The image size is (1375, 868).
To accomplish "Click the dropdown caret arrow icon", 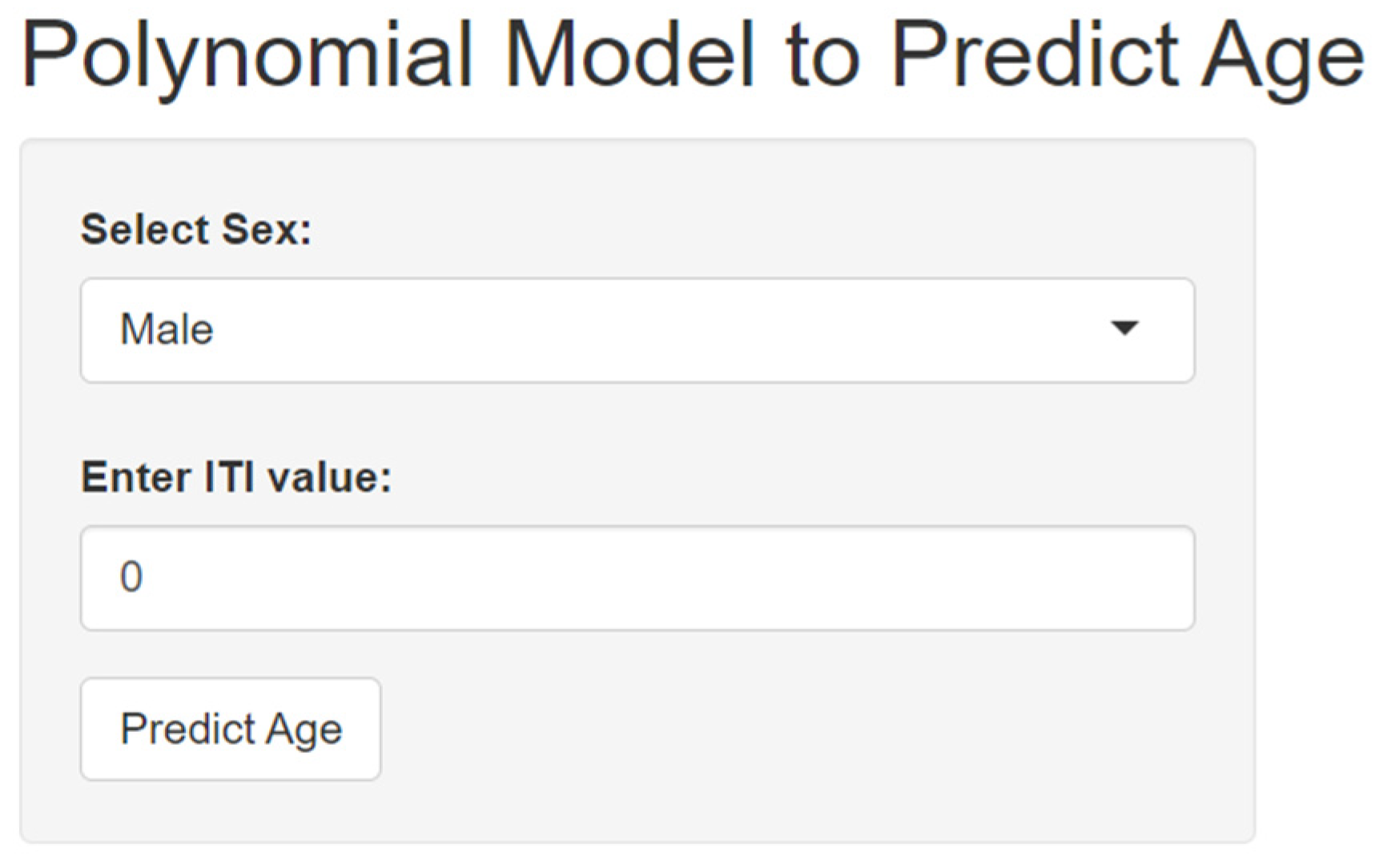I will click(1124, 328).
